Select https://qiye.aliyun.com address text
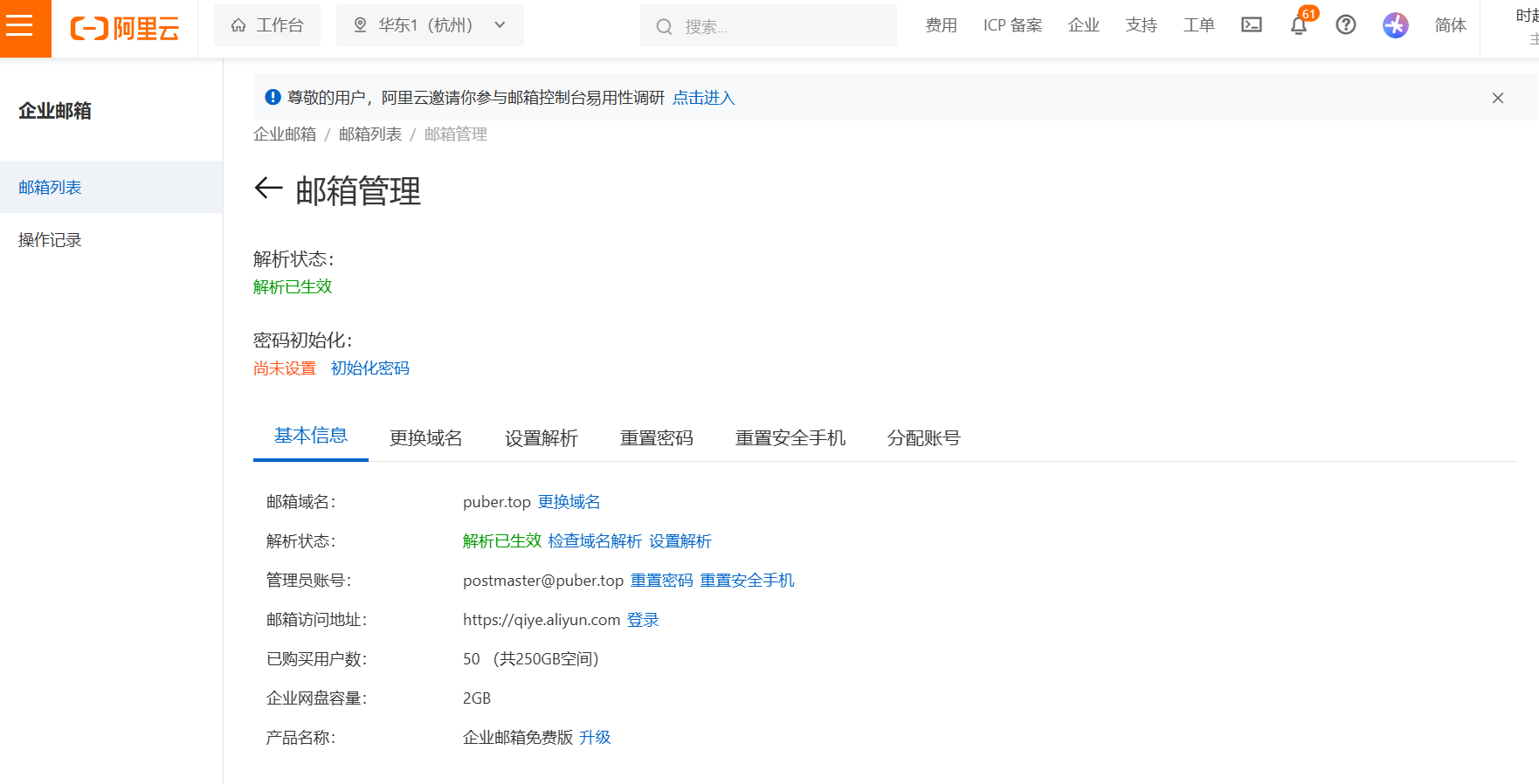Viewport: 1539px width, 784px height. [x=542, y=619]
